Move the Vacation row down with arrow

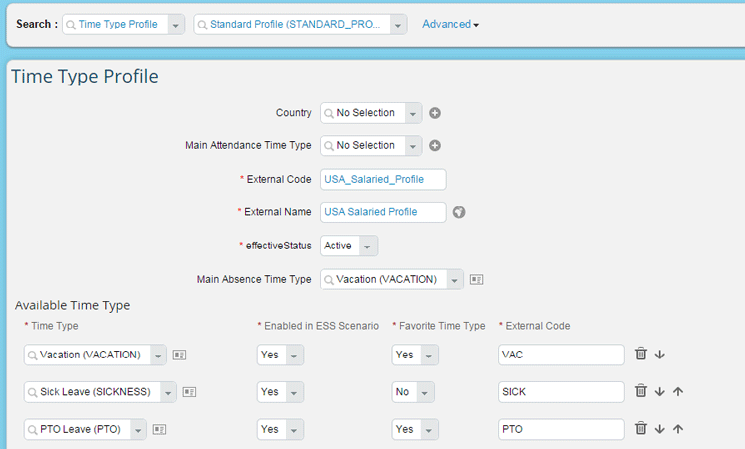[x=660, y=355]
